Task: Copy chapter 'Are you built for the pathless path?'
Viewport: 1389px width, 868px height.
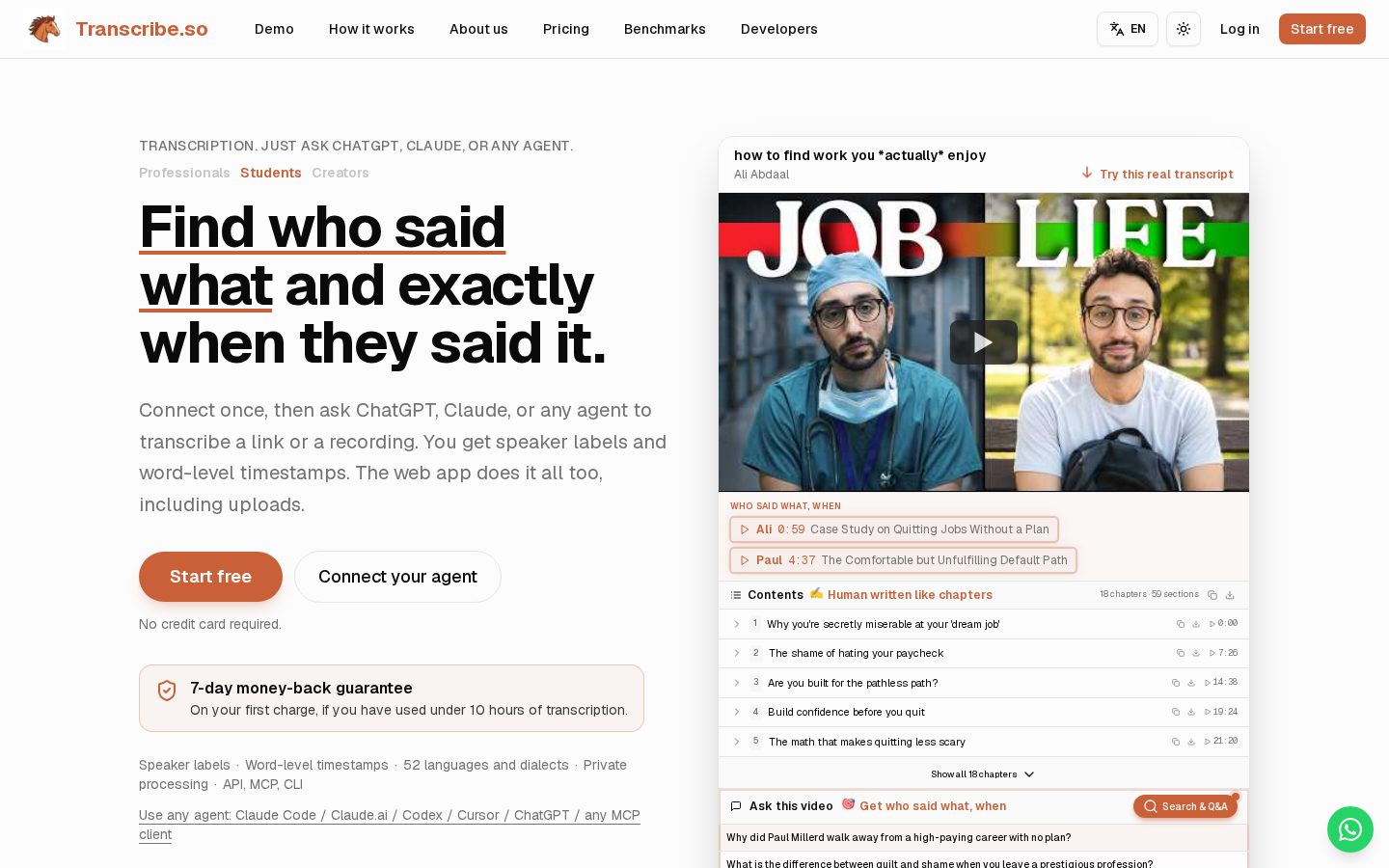Action: (1175, 683)
